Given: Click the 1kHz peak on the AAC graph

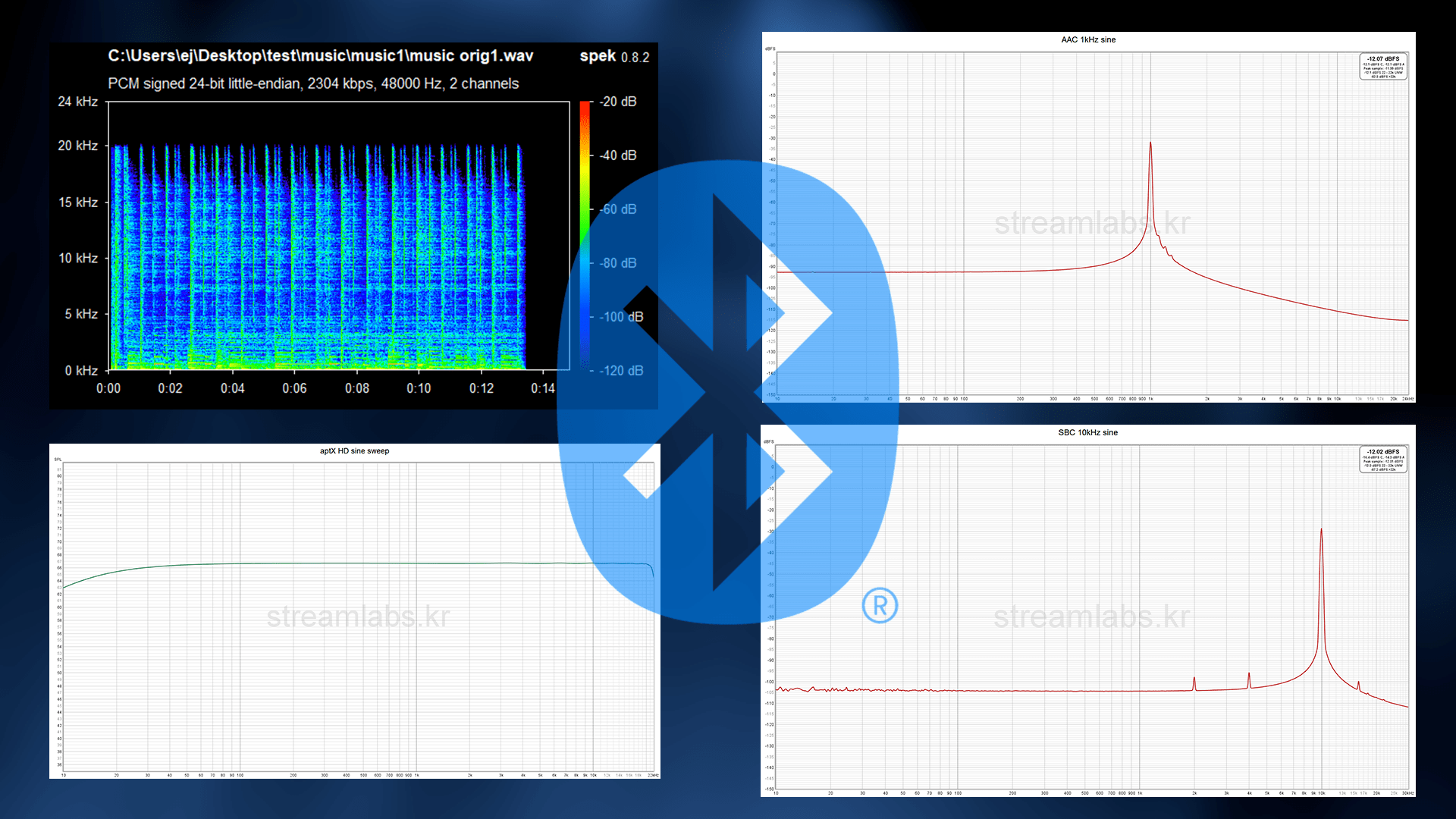Looking at the screenshot, I should pyautogui.click(x=1150, y=144).
